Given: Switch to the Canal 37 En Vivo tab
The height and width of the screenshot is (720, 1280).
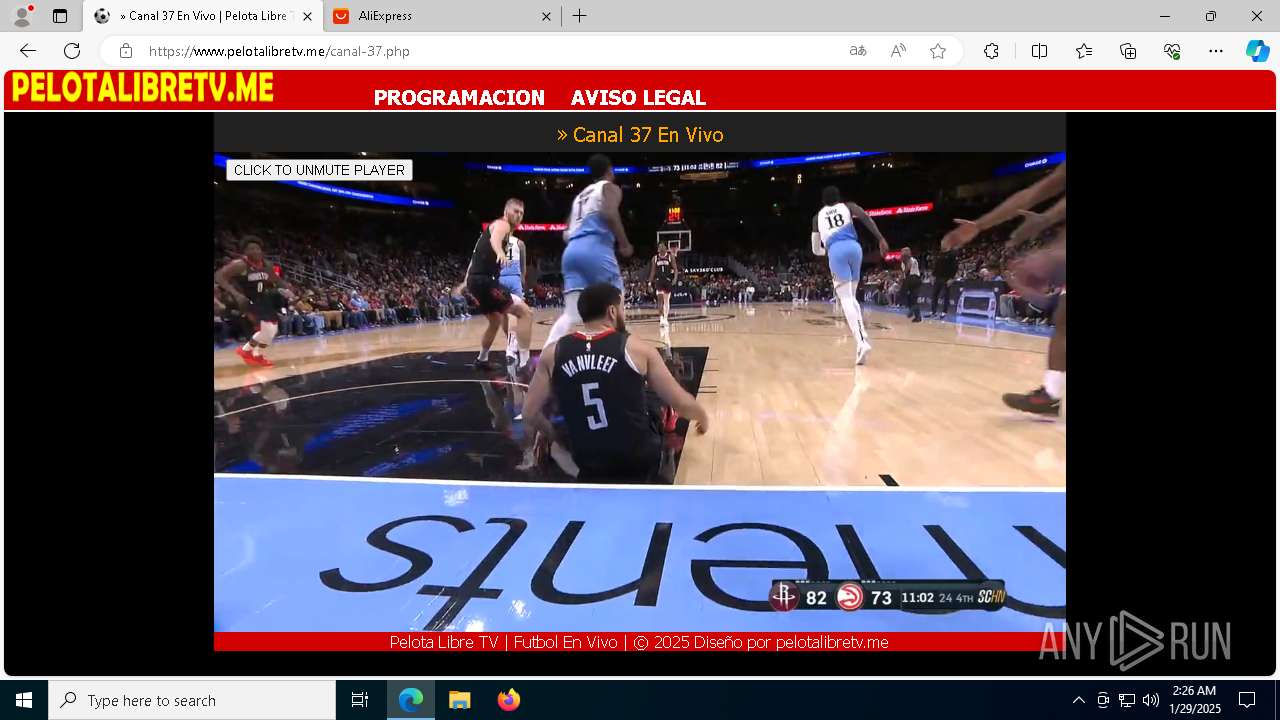Looking at the screenshot, I should pos(203,16).
